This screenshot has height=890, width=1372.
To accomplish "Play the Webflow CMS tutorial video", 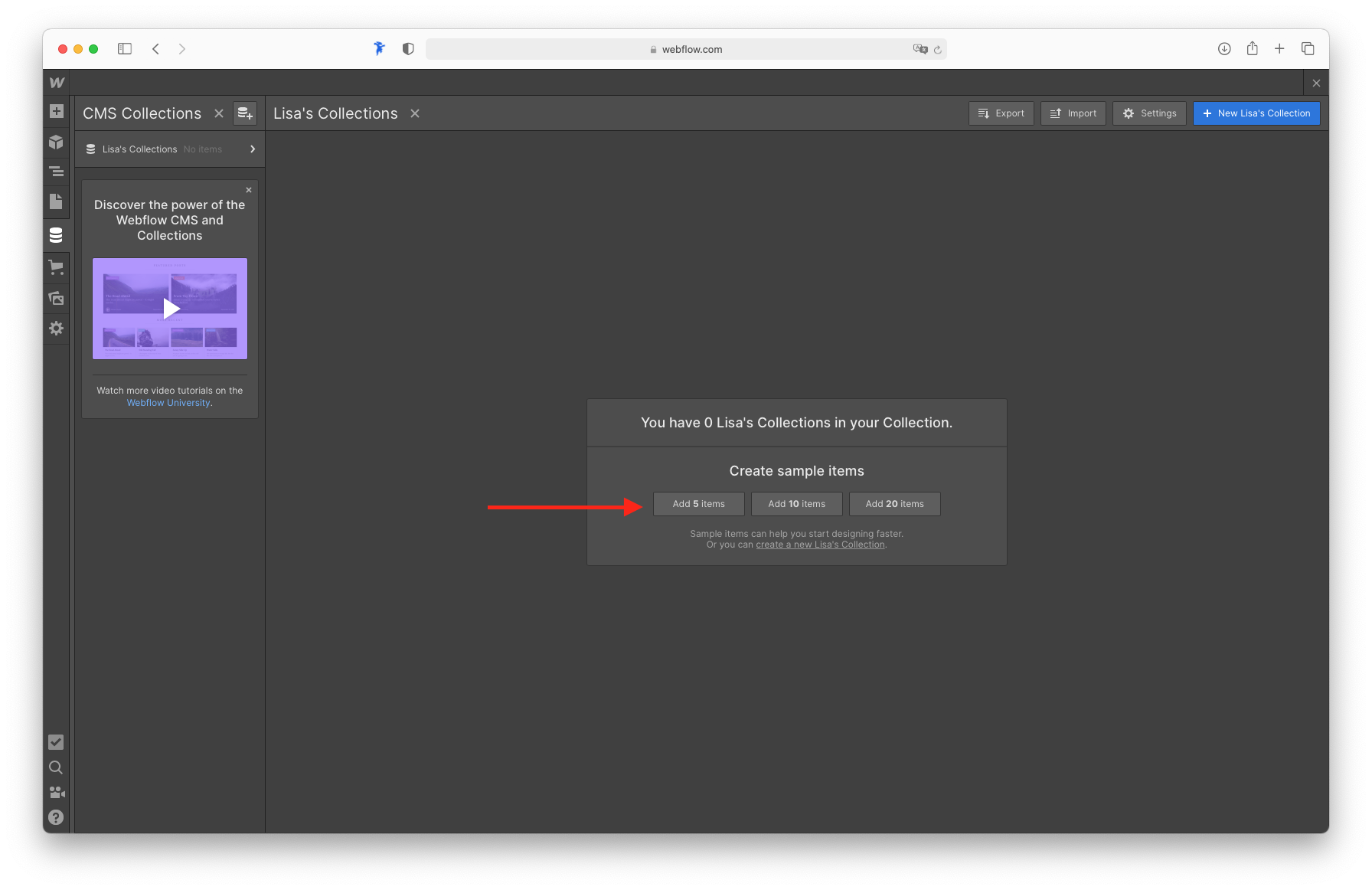I will pos(169,309).
